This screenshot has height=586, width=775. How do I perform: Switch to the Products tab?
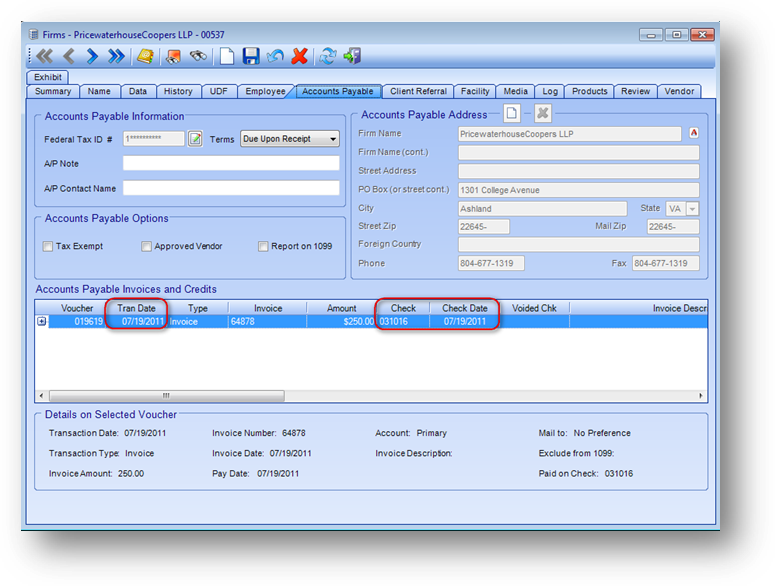coord(590,91)
